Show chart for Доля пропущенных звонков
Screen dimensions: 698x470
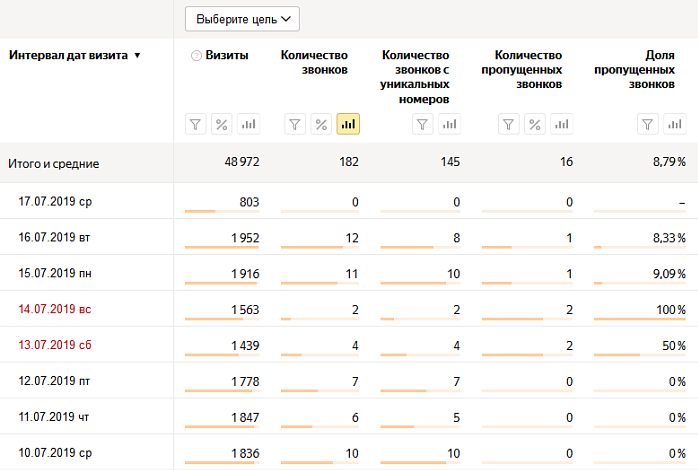pyautogui.click(x=675, y=124)
